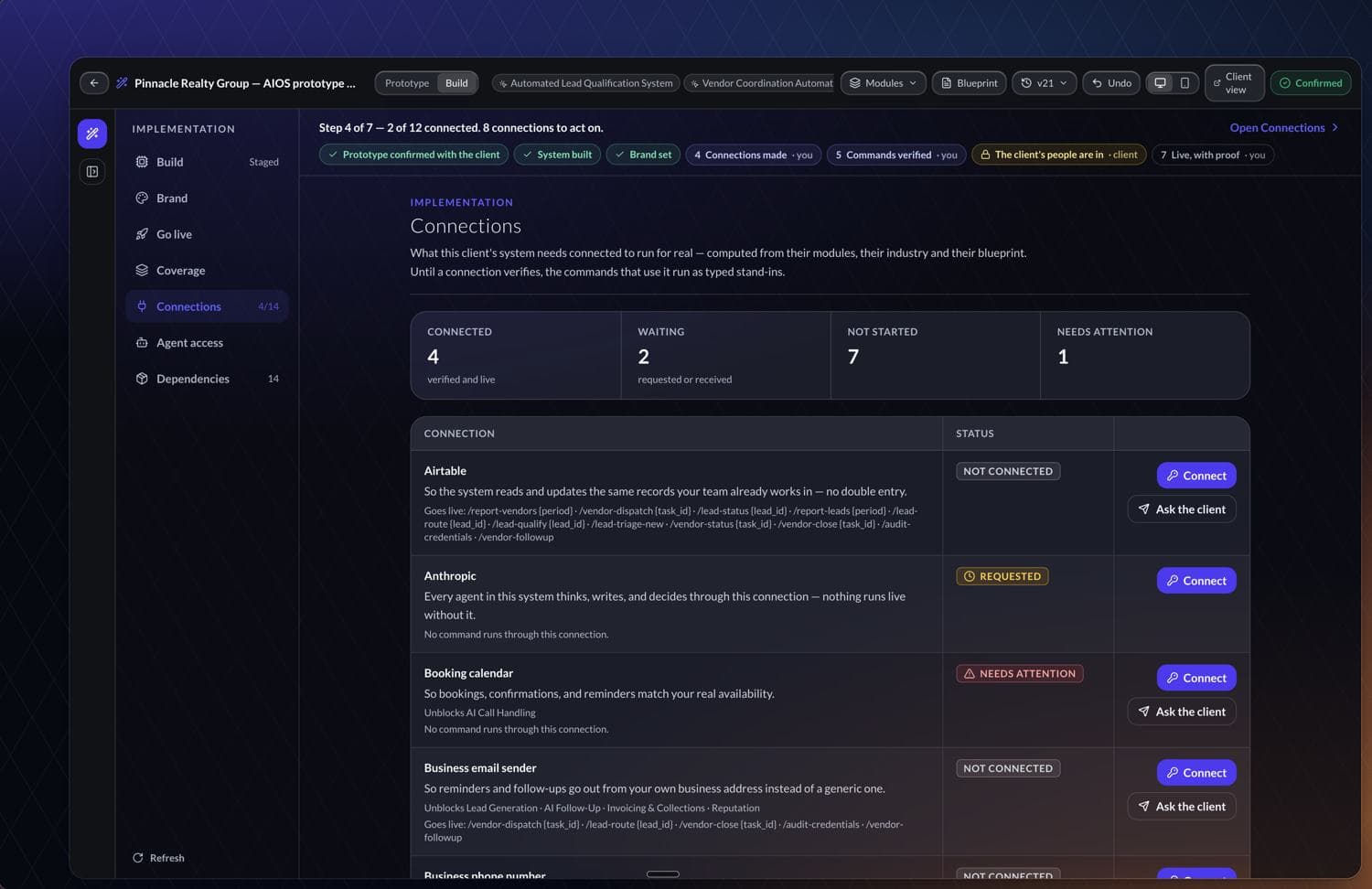Viewport: 1372px width, 889px height.
Task: Click the 5 Commands verified step
Action: (896, 155)
